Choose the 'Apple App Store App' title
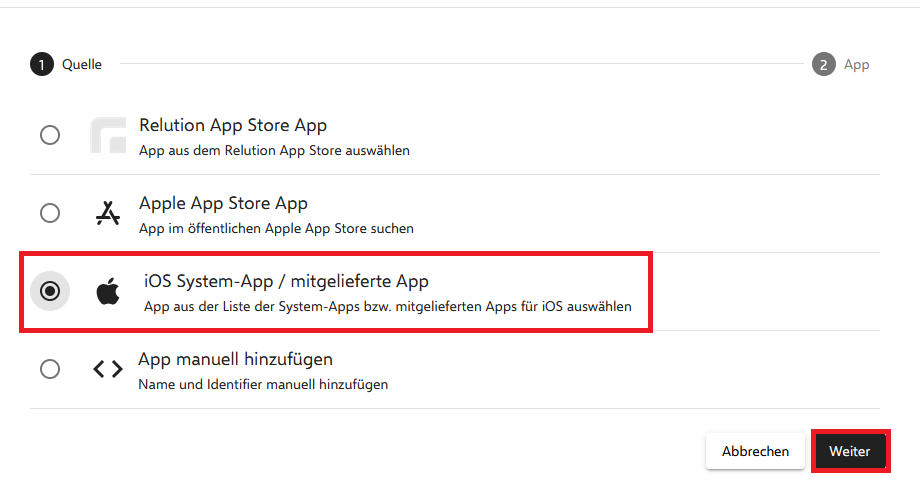Screen dimensions: 920x479 click(223, 203)
